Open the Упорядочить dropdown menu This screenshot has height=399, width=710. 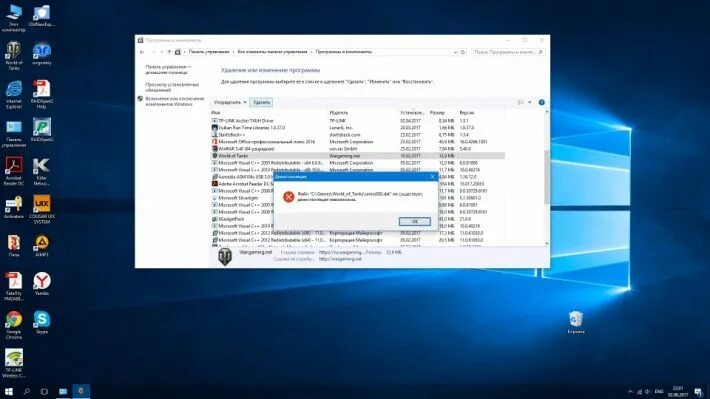230,102
